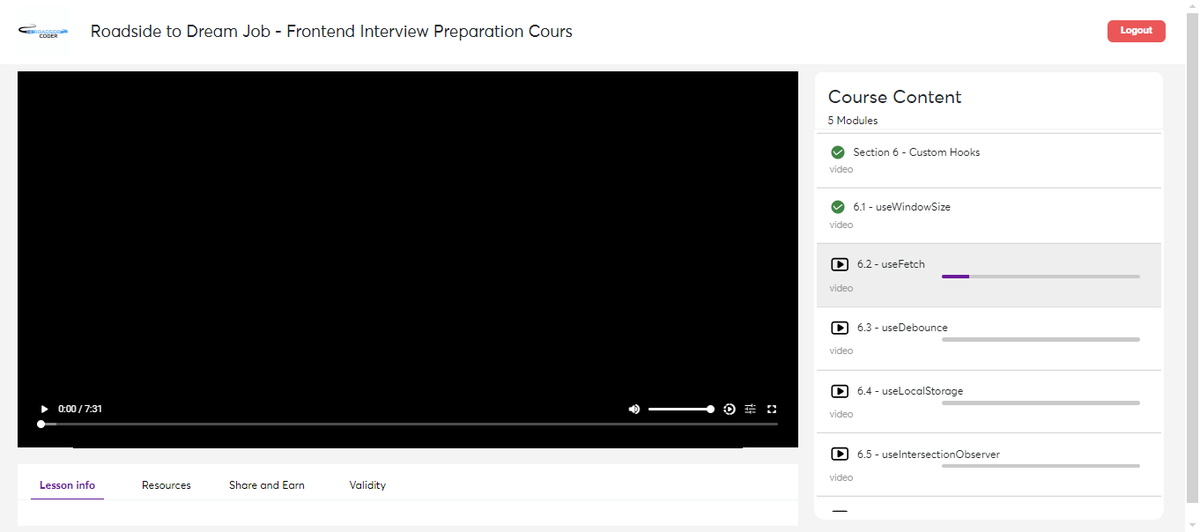1200x532 pixels.
Task: Click play icon beside 6.5 useIntersectionObserver
Action: [840, 454]
